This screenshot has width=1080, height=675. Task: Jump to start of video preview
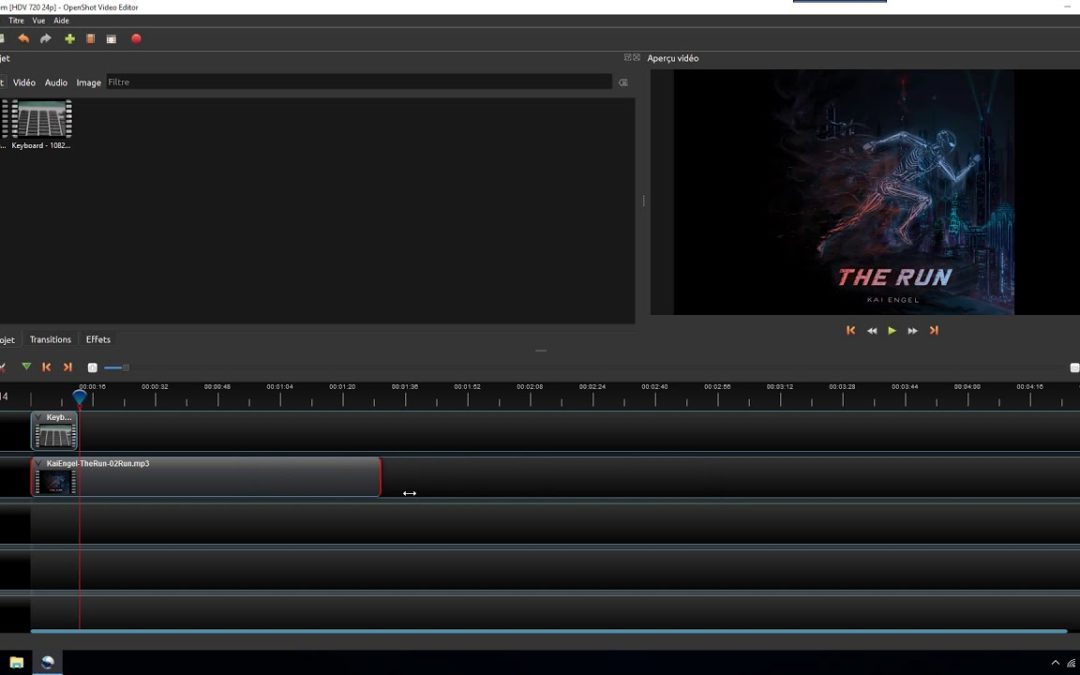click(851, 330)
